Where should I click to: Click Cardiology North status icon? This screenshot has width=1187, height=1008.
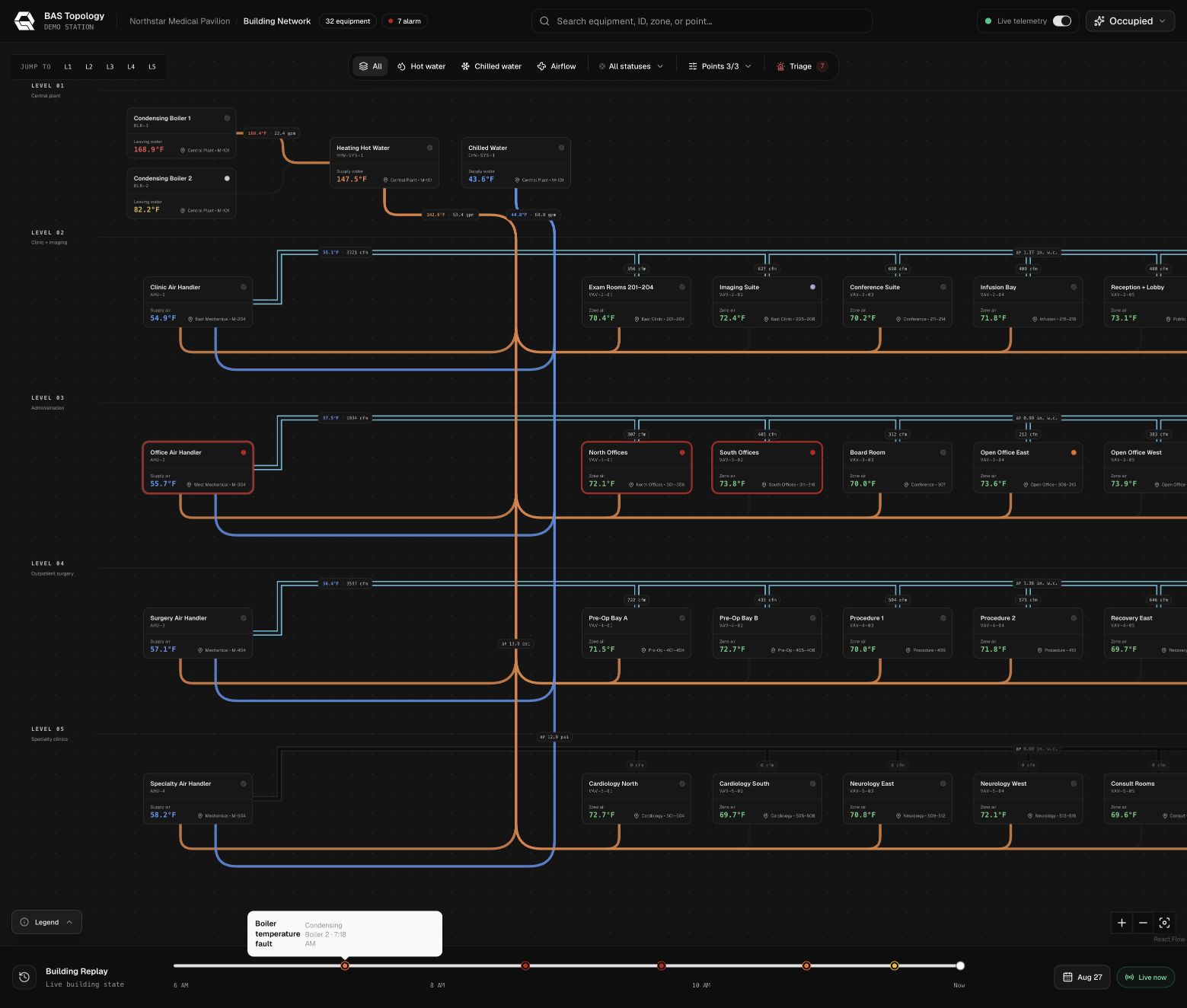[682, 783]
